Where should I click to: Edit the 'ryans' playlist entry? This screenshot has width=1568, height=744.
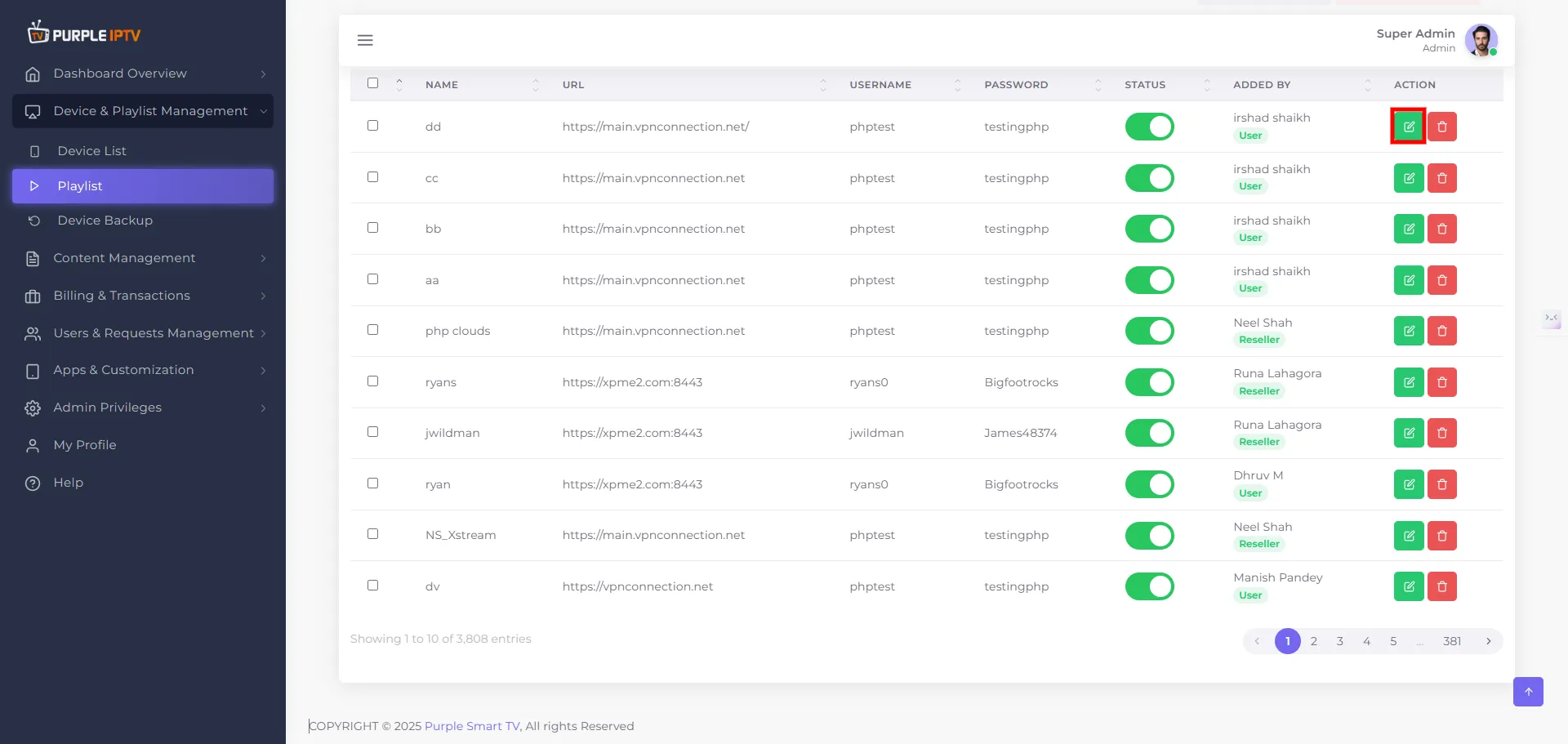point(1409,382)
